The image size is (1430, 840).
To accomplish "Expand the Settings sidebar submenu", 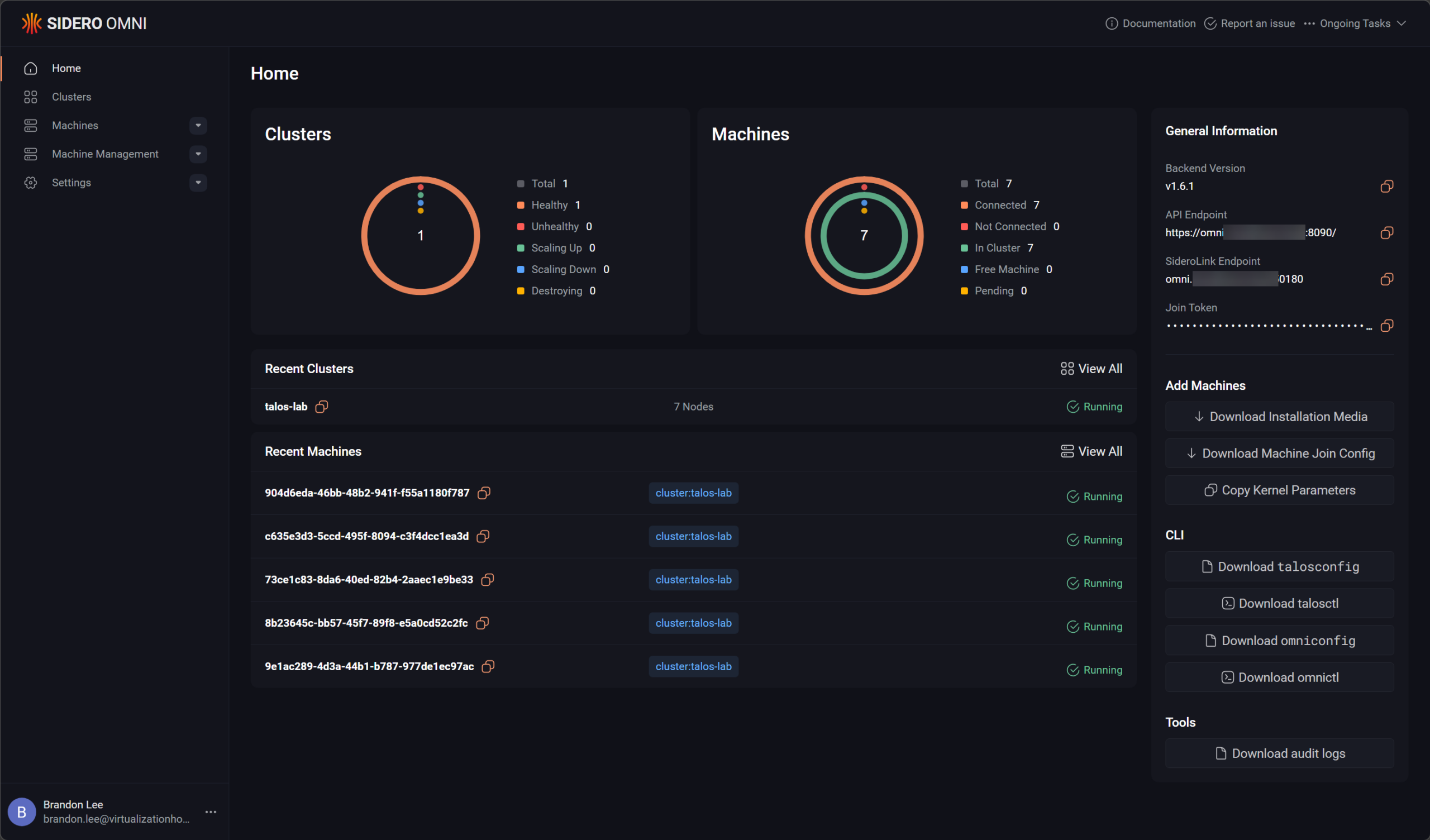I will pyautogui.click(x=198, y=183).
